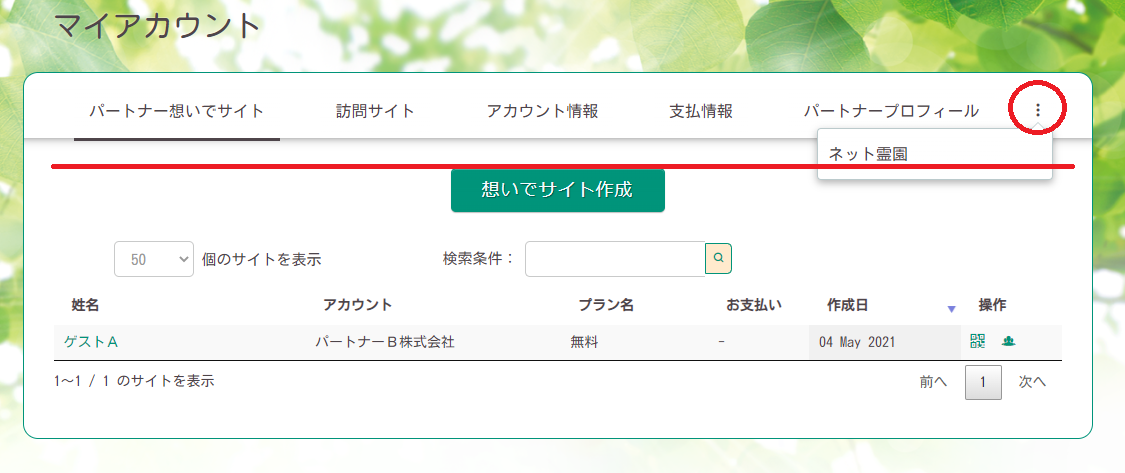Sort the table by 姓名 column header
The image size is (1125, 473).
coord(85,305)
